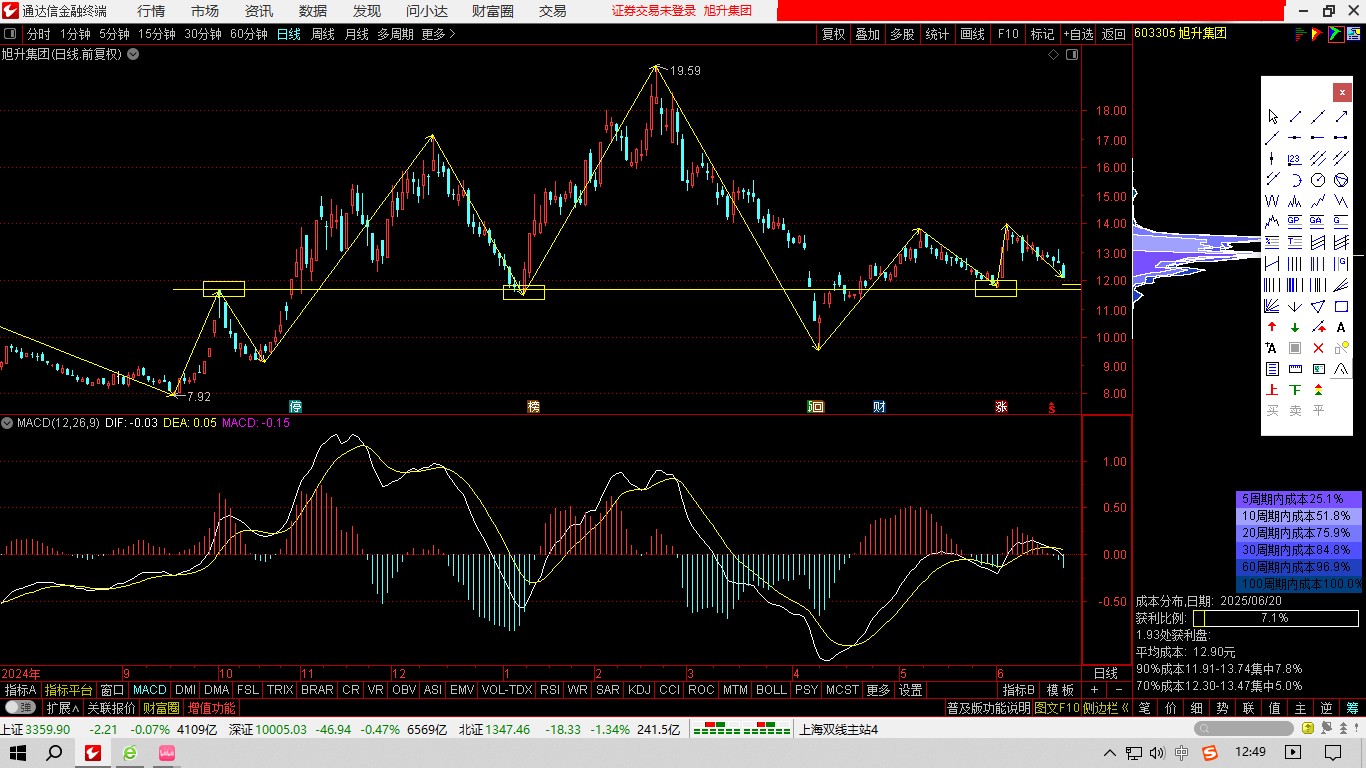Select the ruler measurement tool
Image resolution: width=1366 pixels, height=768 pixels.
1295,369
